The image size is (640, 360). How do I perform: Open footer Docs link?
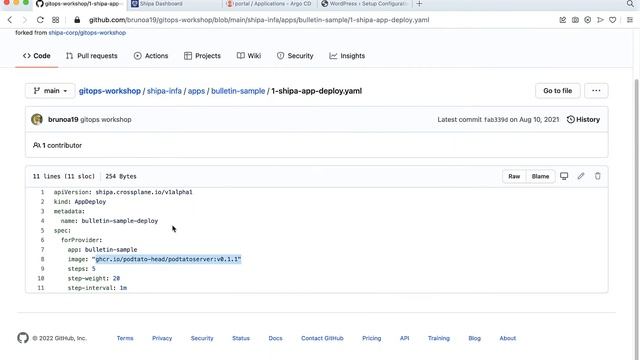pos(276,338)
